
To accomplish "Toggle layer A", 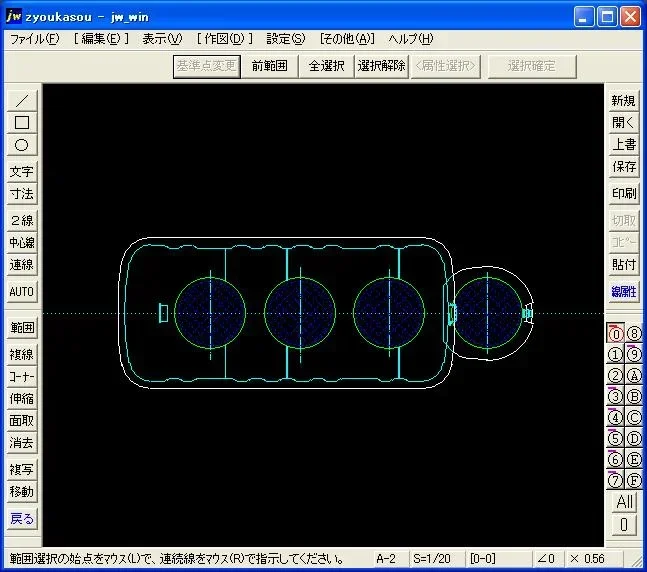I will pyautogui.click(x=634, y=376).
